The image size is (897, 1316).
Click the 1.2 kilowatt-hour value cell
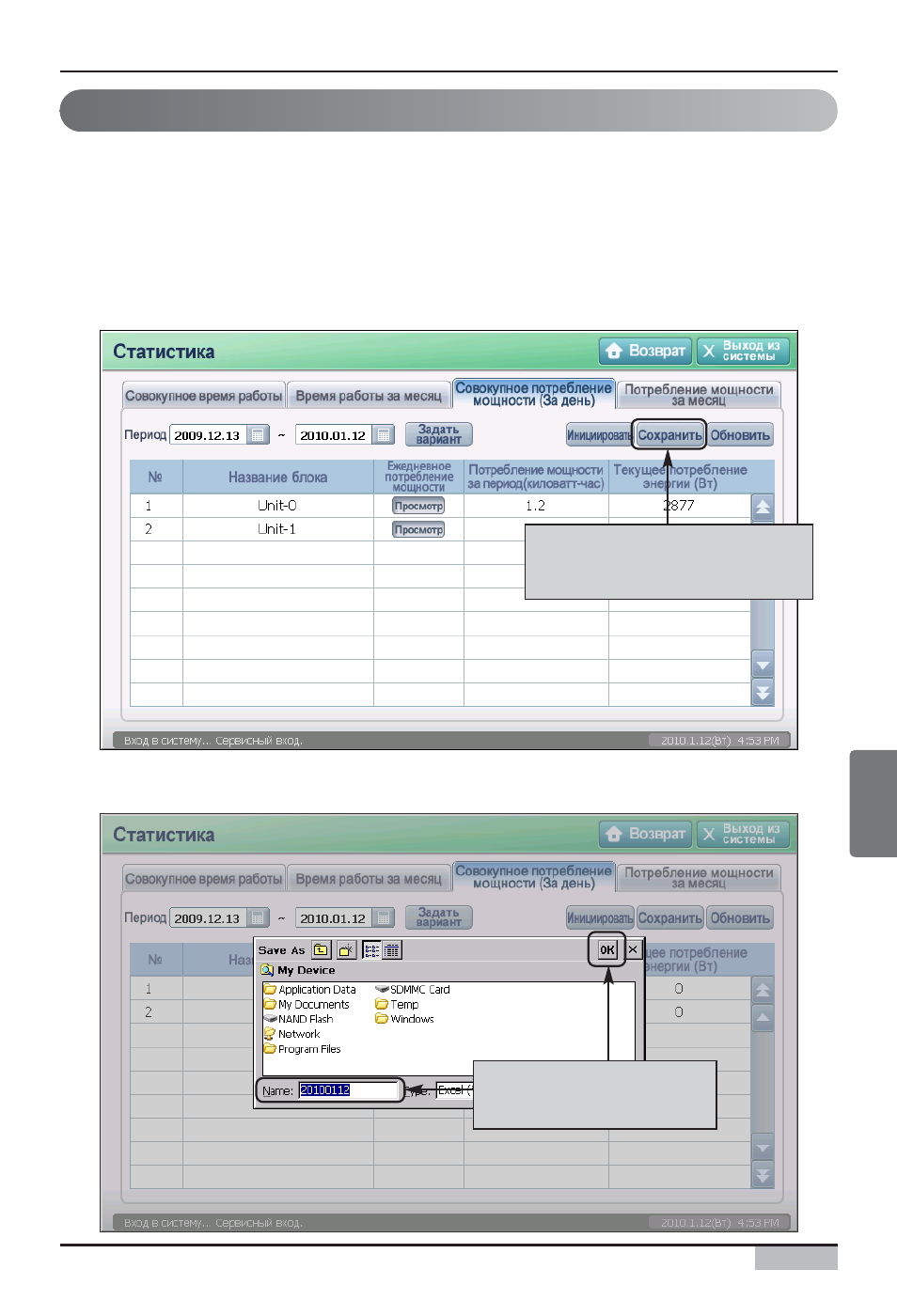tap(536, 506)
